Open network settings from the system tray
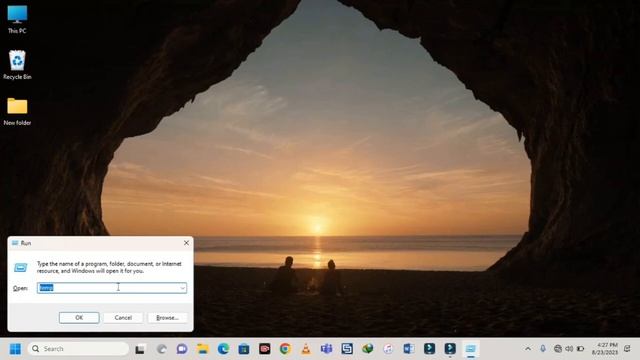This screenshot has height=360, width=640. pyautogui.click(x=558, y=349)
